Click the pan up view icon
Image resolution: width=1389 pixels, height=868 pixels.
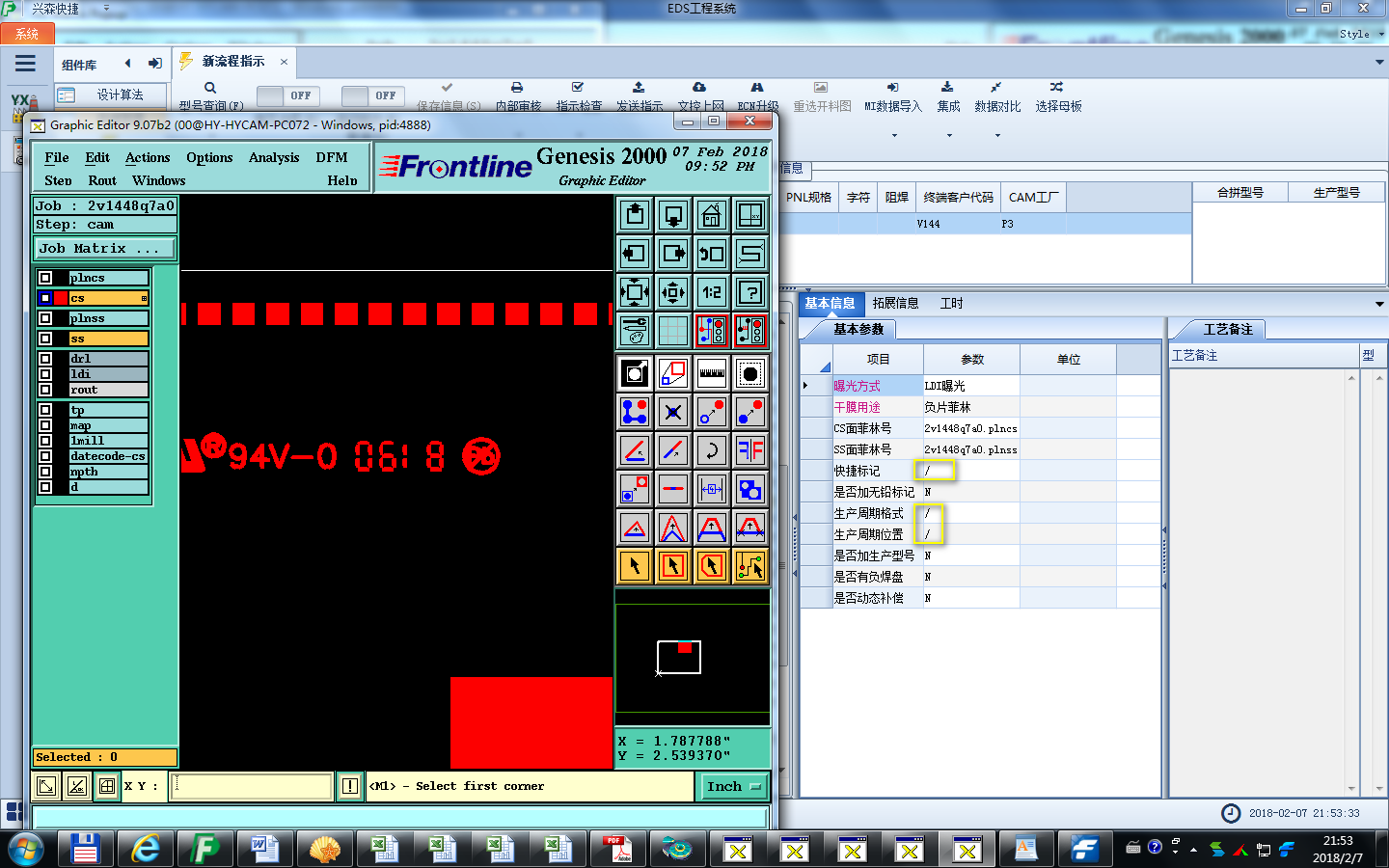635,215
